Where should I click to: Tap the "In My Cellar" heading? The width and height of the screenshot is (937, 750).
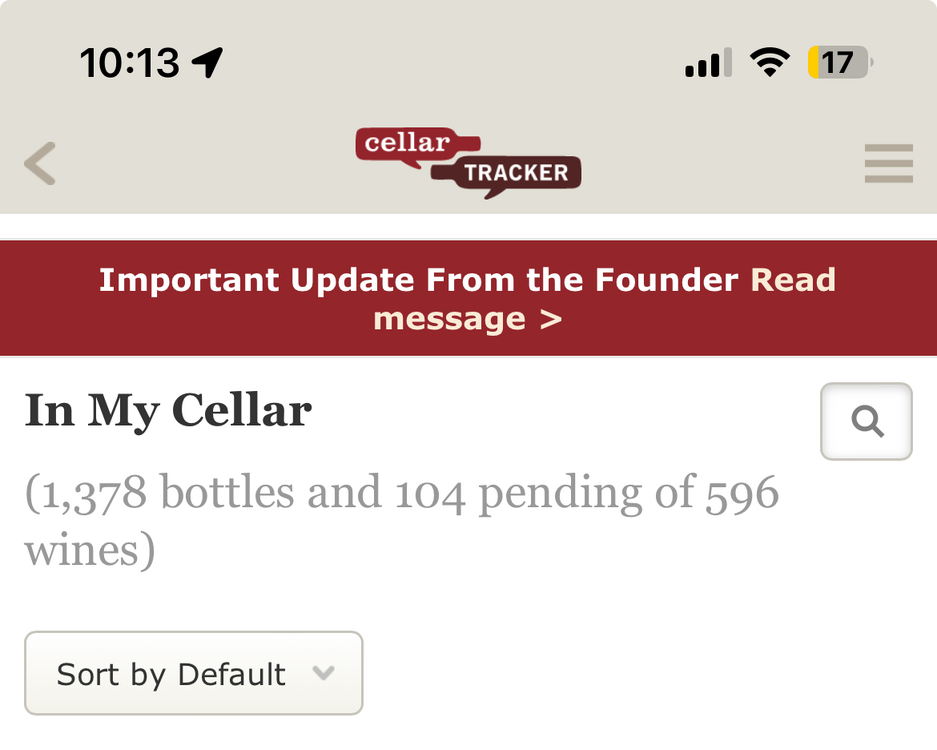pyautogui.click(x=168, y=410)
